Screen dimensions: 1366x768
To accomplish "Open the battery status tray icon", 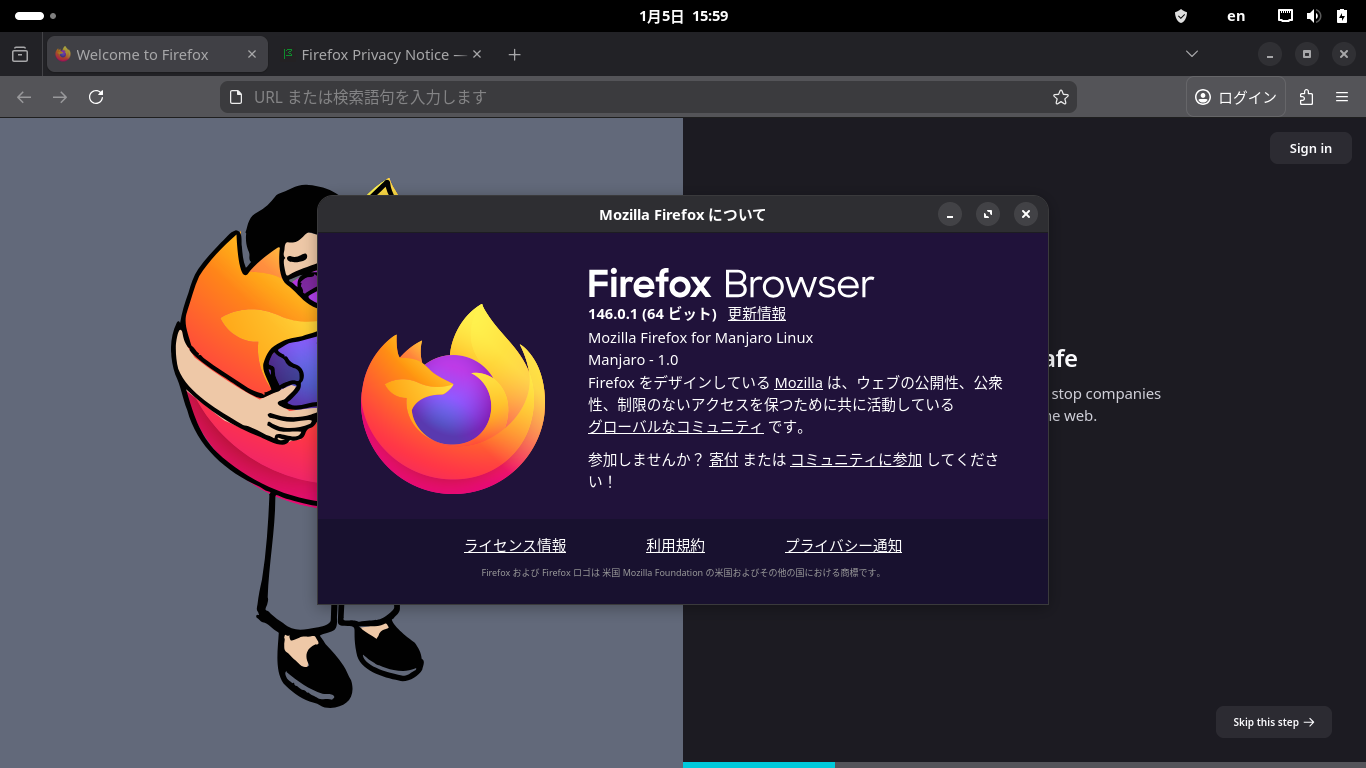I will (x=1341, y=16).
